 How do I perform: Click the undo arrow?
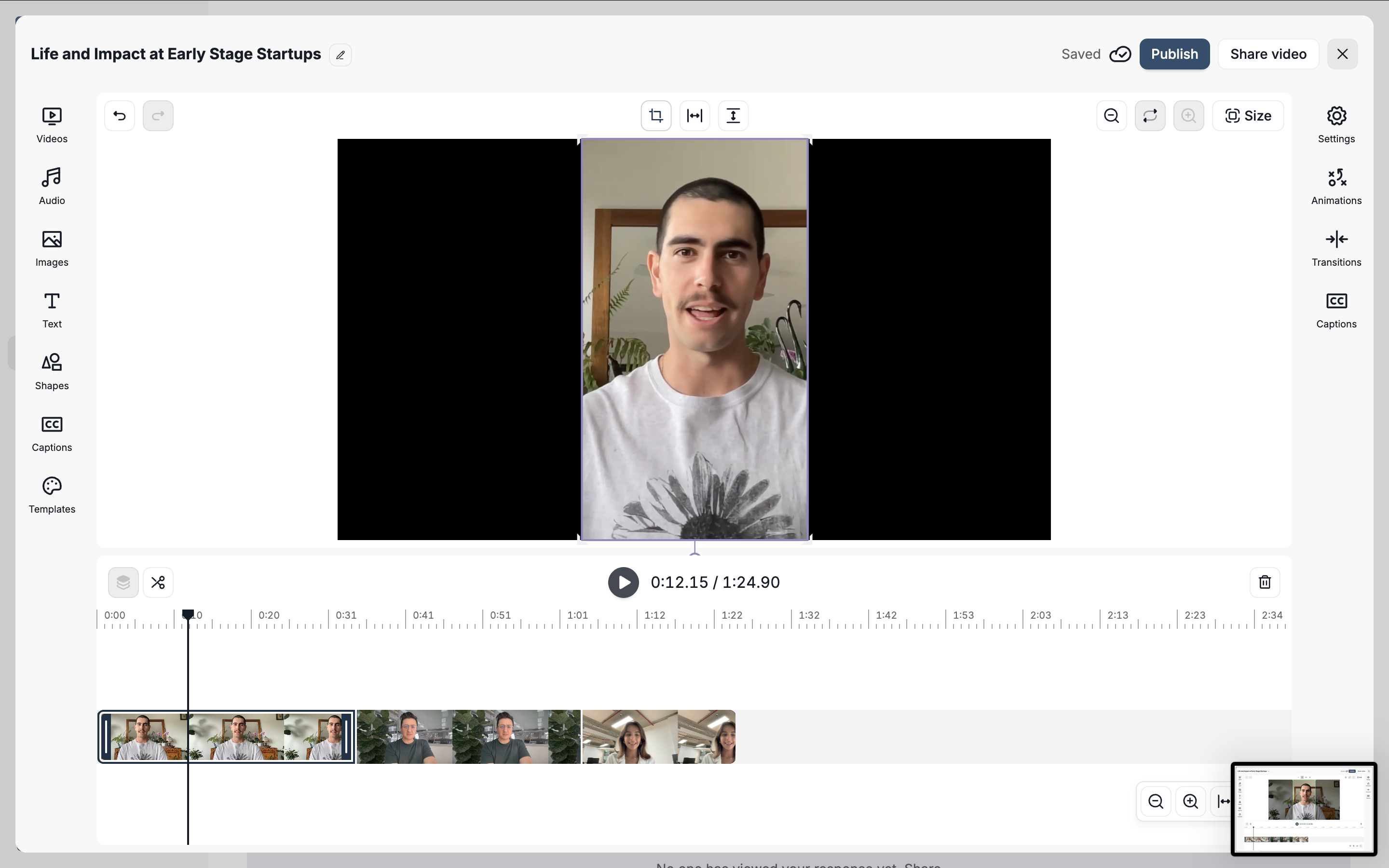click(x=120, y=116)
